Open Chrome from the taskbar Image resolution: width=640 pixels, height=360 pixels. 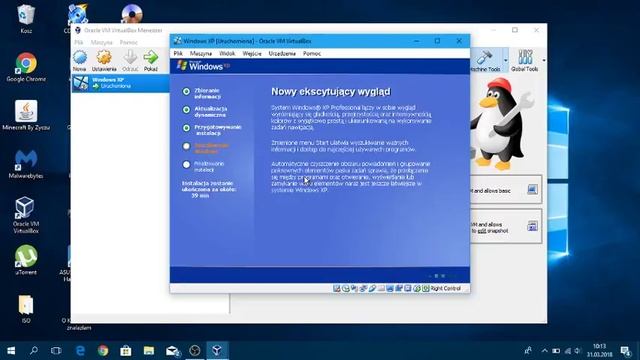[x=103, y=351]
